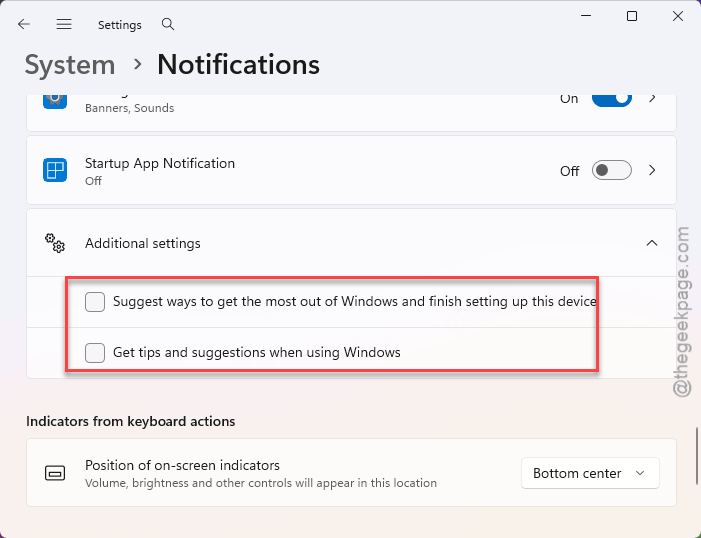Close the Settings window
This screenshot has height=538, width=701.
tap(678, 16)
